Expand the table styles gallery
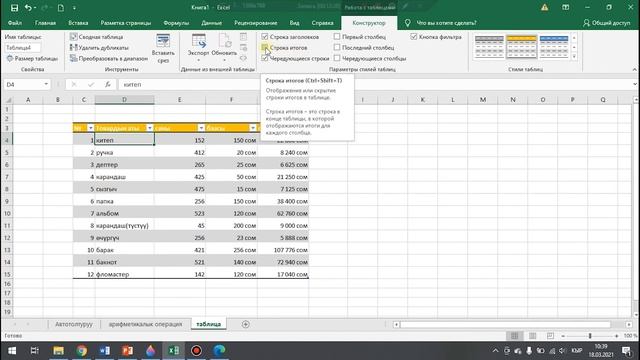 pyautogui.click(x=574, y=57)
